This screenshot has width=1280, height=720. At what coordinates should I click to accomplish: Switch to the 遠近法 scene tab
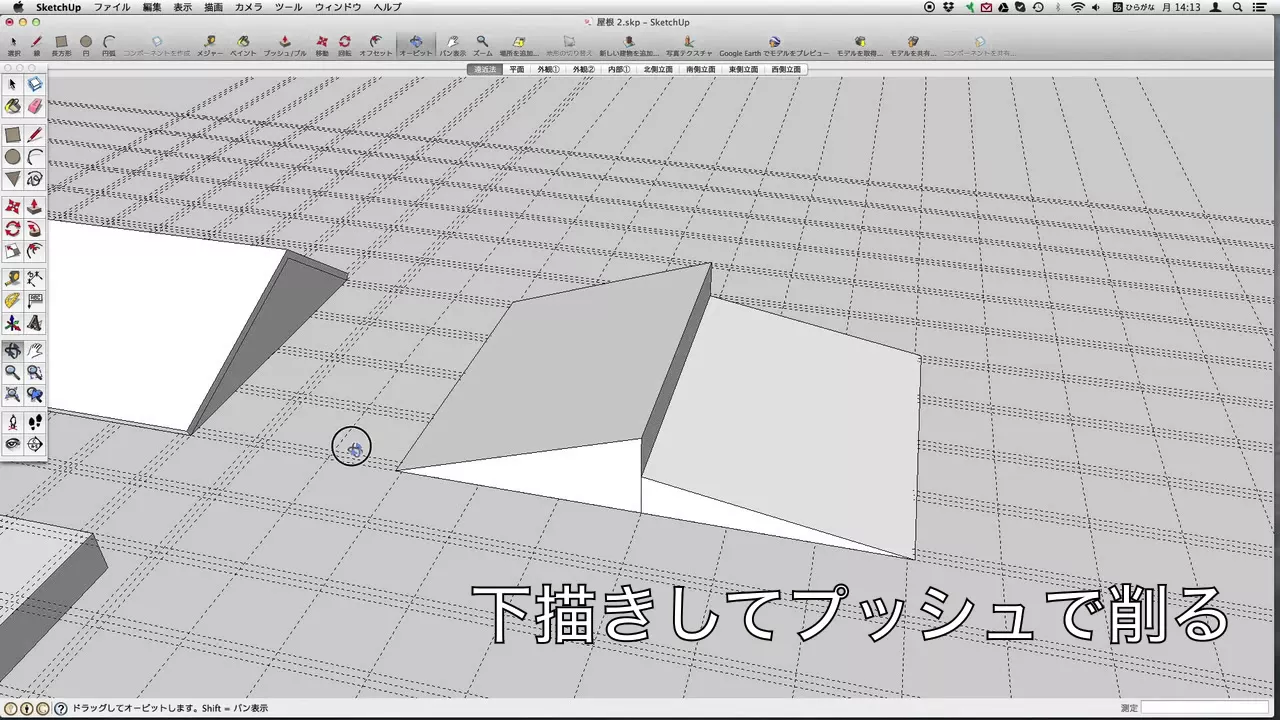tap(485, 70)
